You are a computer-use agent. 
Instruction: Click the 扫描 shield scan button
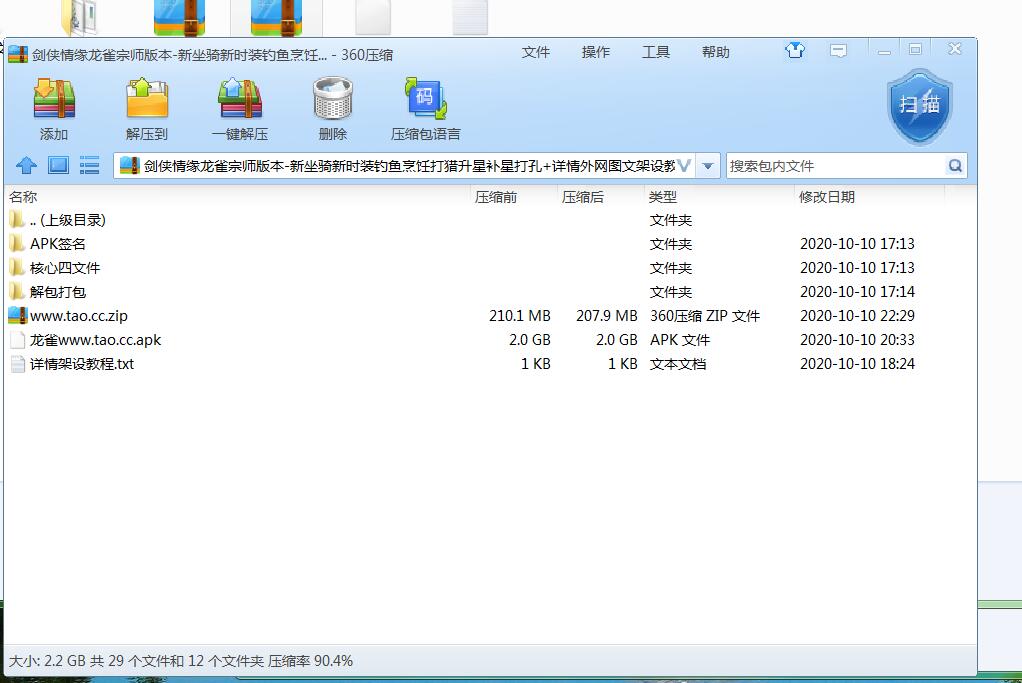pos(918,105)
